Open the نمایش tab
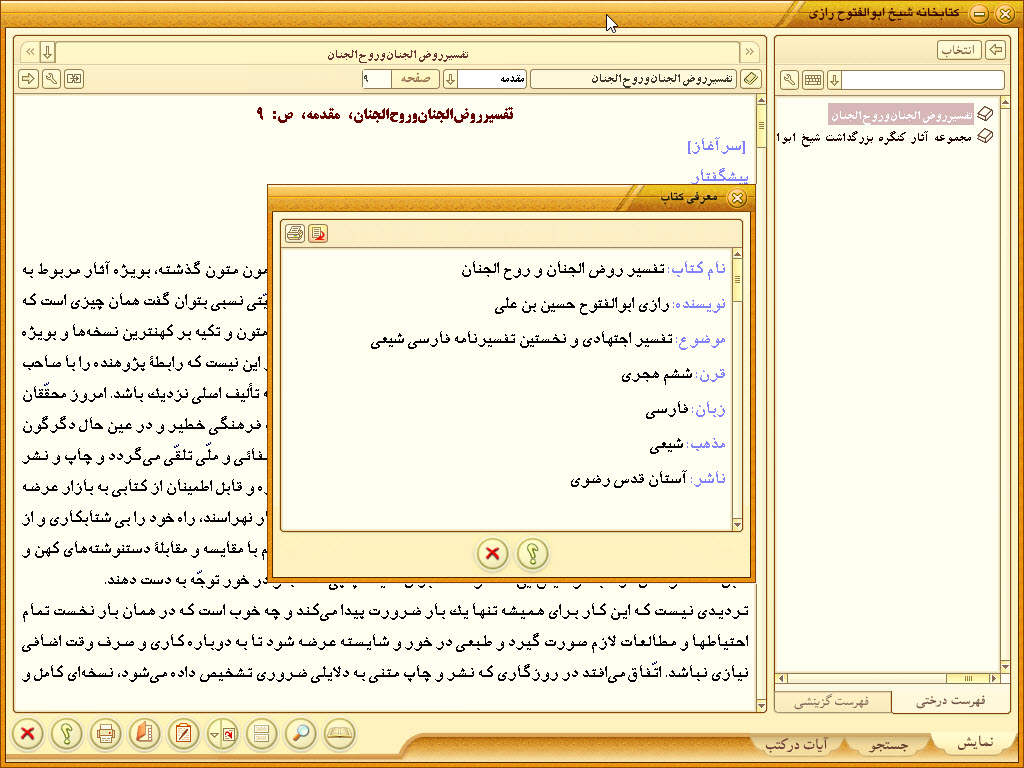 tap(975, 743)
